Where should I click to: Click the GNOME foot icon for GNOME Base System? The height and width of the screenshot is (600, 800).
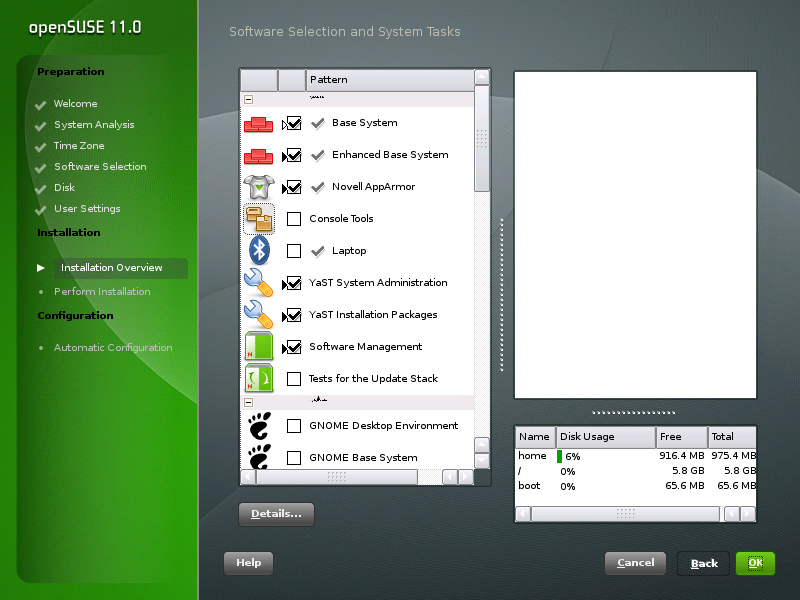coord(259,457)
